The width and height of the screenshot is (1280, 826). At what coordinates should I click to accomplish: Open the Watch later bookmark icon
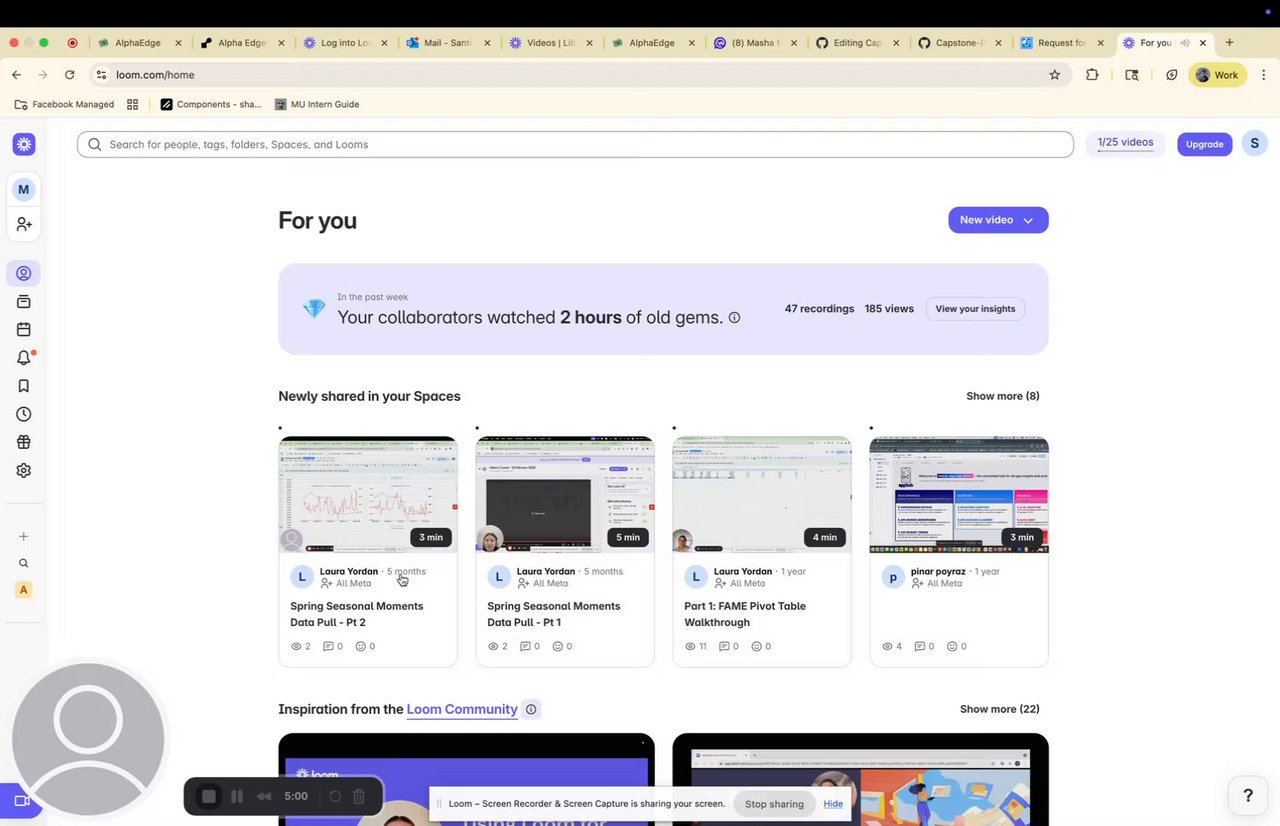(x=24, y=386)
